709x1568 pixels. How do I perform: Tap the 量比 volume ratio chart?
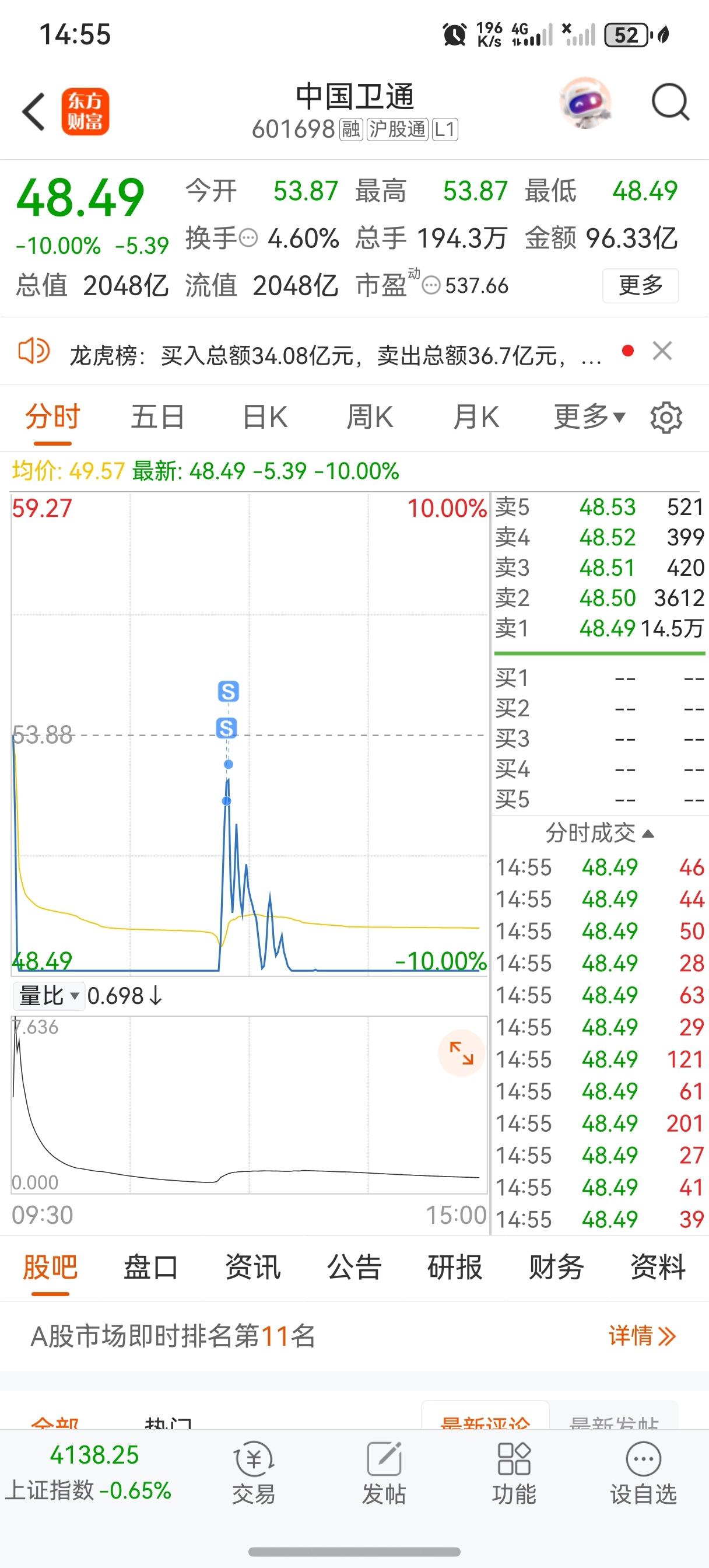coord(249,1105)
